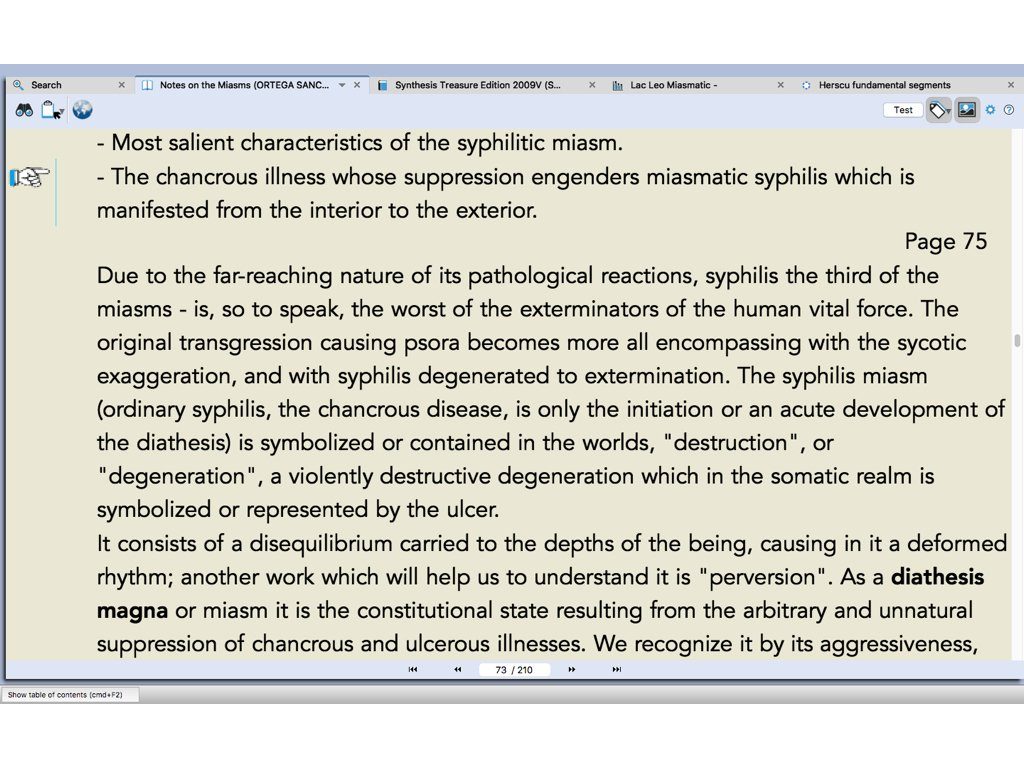1024x768 pixels.
Task: Click the binoculars find icon
Action: (24, 110)
